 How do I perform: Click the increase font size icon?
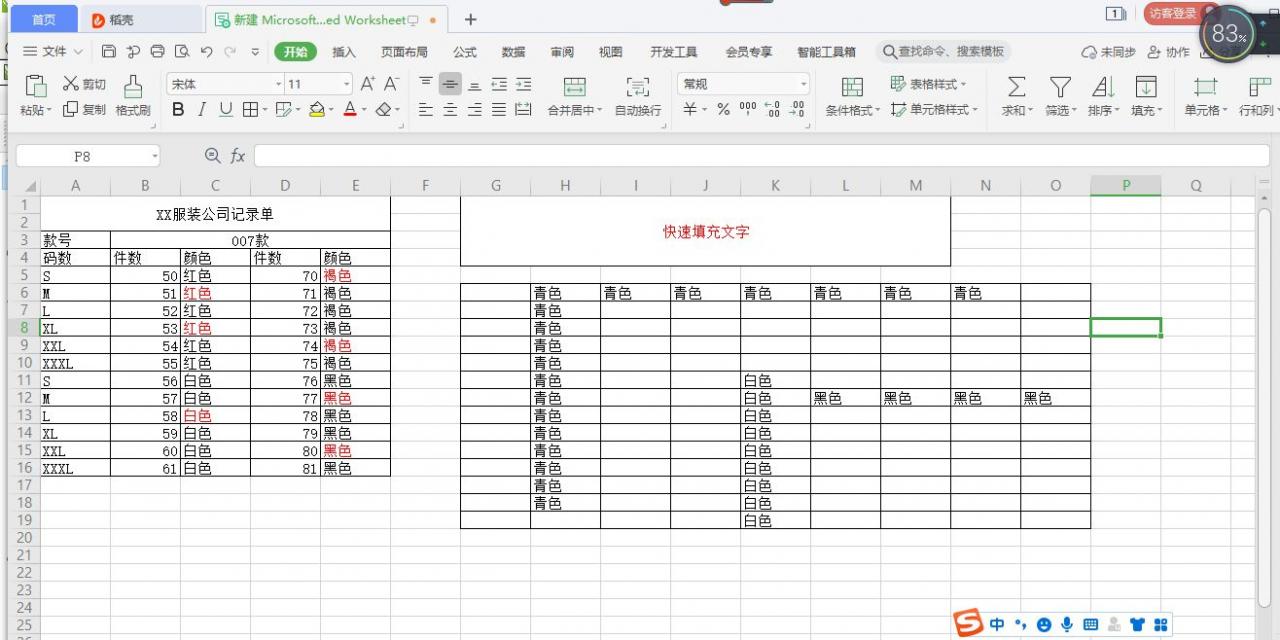pyautogui.click(x=367, y=84)
